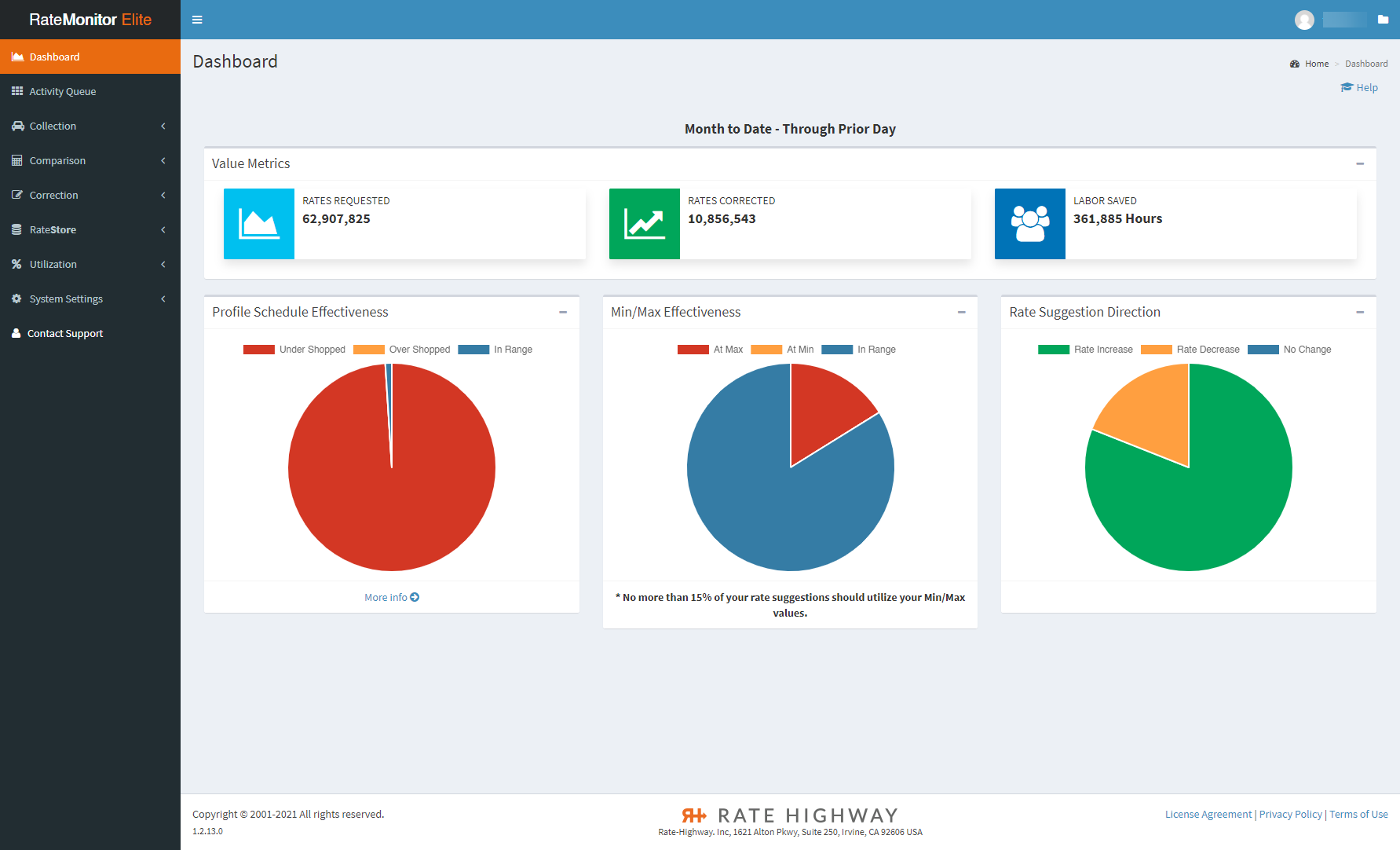The width and height of the screenshot is (1400, 850).
Task: Open the More info link
Action: (391, 597)
